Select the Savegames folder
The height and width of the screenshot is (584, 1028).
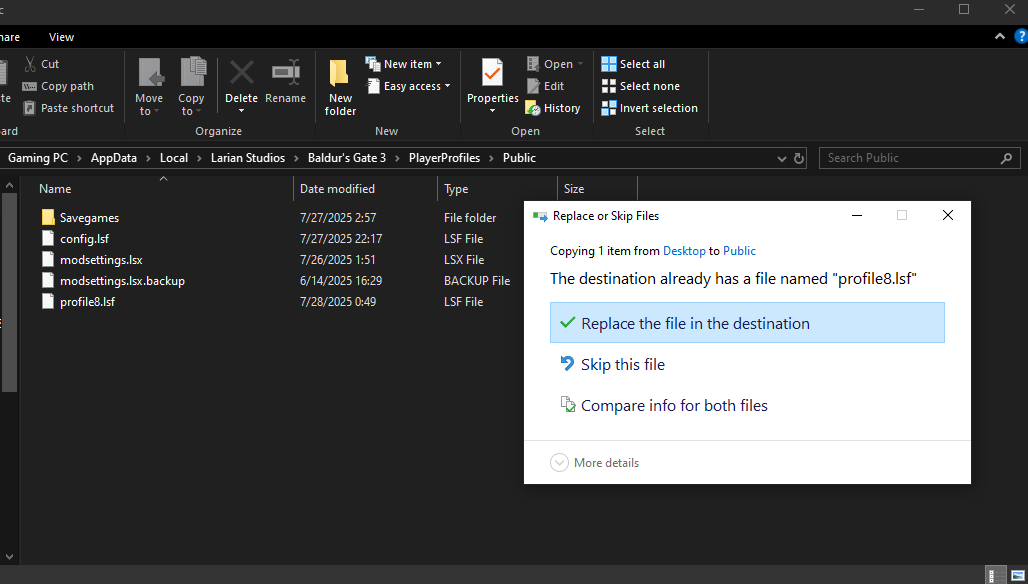point(89,217)
